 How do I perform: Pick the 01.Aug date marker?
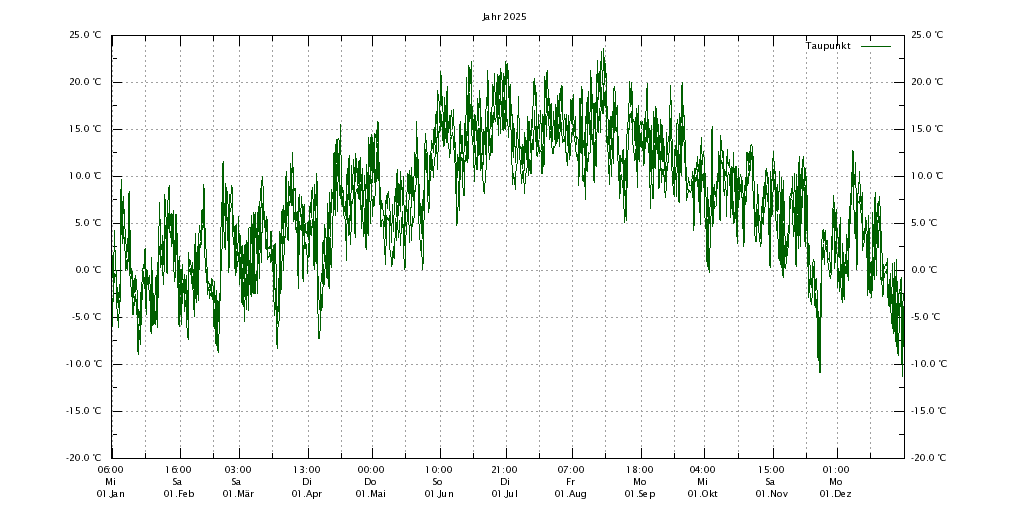click(571, 494)
